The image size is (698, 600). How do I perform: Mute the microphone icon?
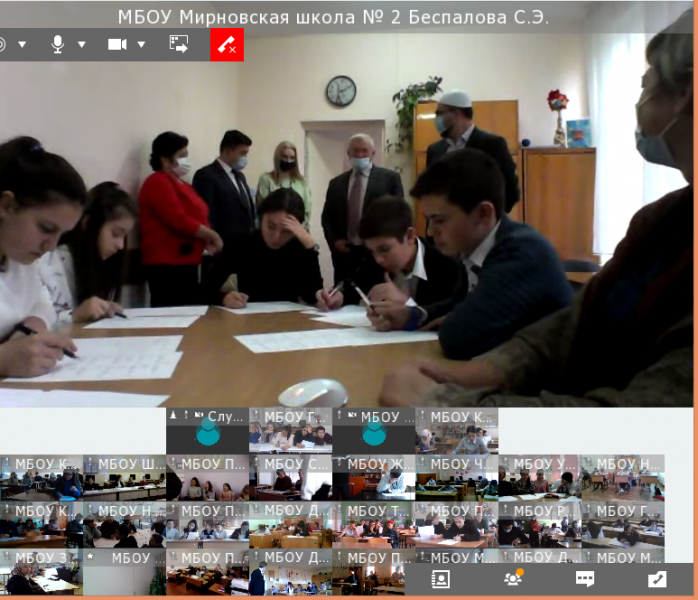[58, 44]
